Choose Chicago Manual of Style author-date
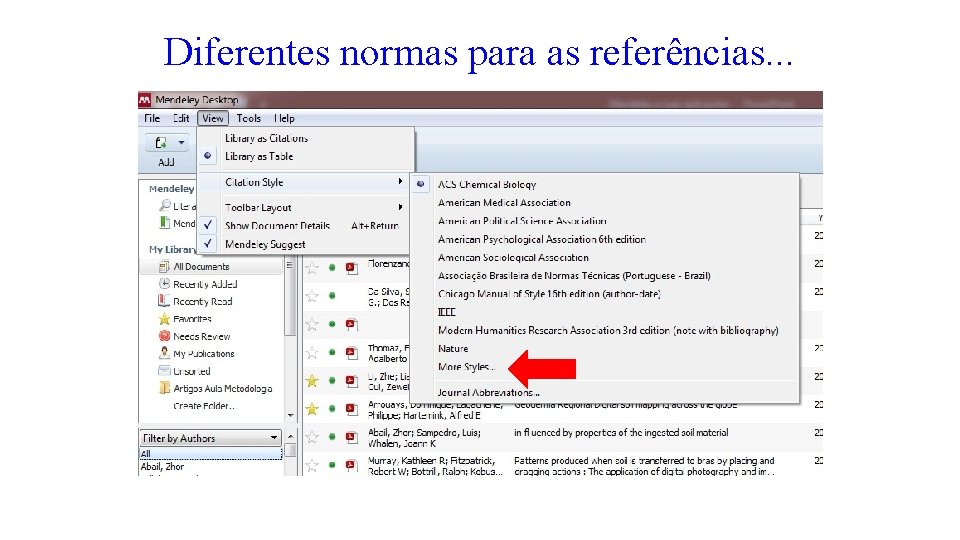This screenshot has width=960, height=540. point(549,294)
